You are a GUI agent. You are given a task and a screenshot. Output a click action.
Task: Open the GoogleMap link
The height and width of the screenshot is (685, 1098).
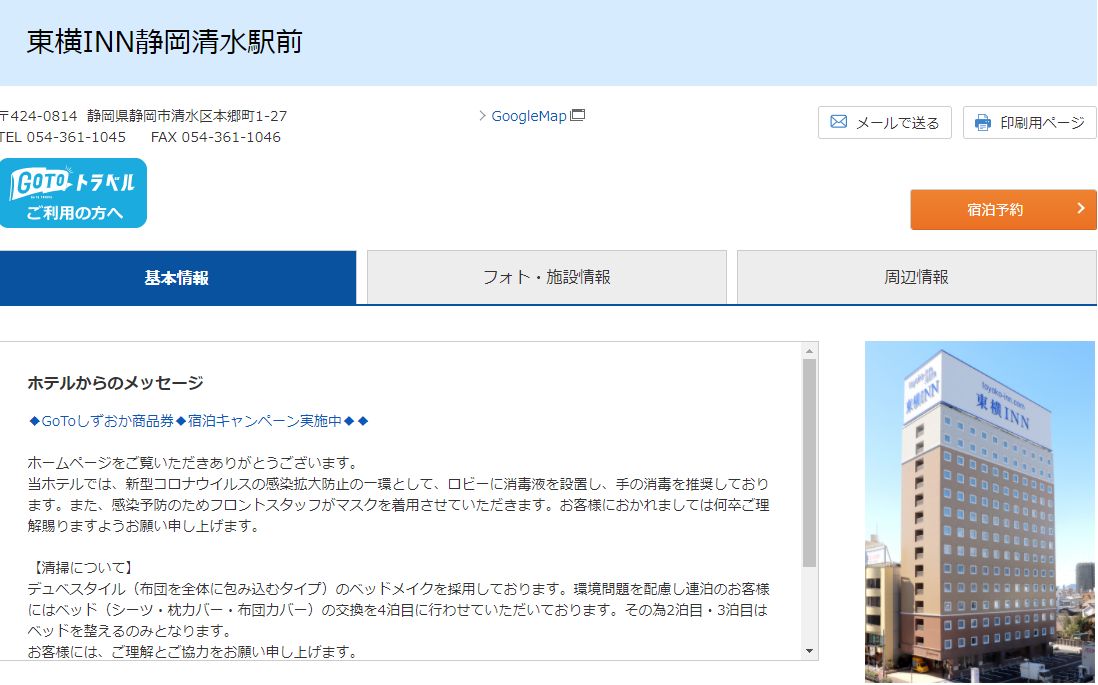point(529,116)
